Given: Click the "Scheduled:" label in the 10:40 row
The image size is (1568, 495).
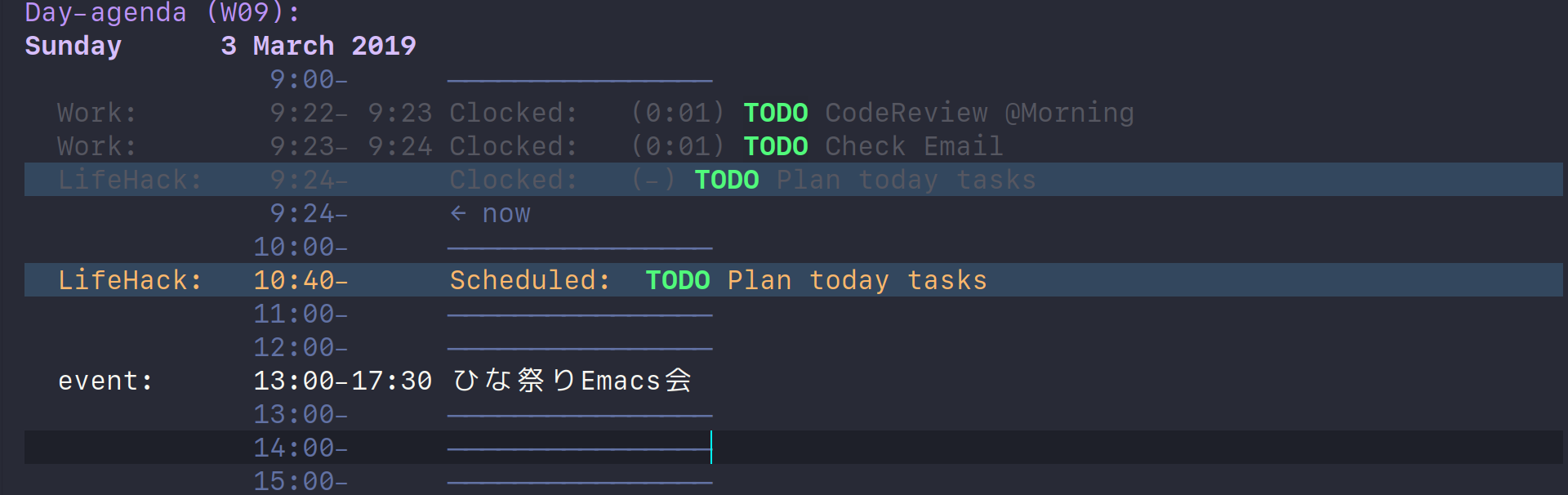Looking at the screenshot, I should [529, 280].
